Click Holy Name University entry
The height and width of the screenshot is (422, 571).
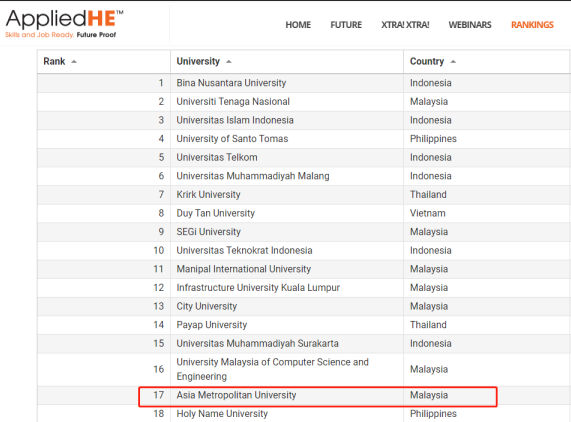pos(222,414)
